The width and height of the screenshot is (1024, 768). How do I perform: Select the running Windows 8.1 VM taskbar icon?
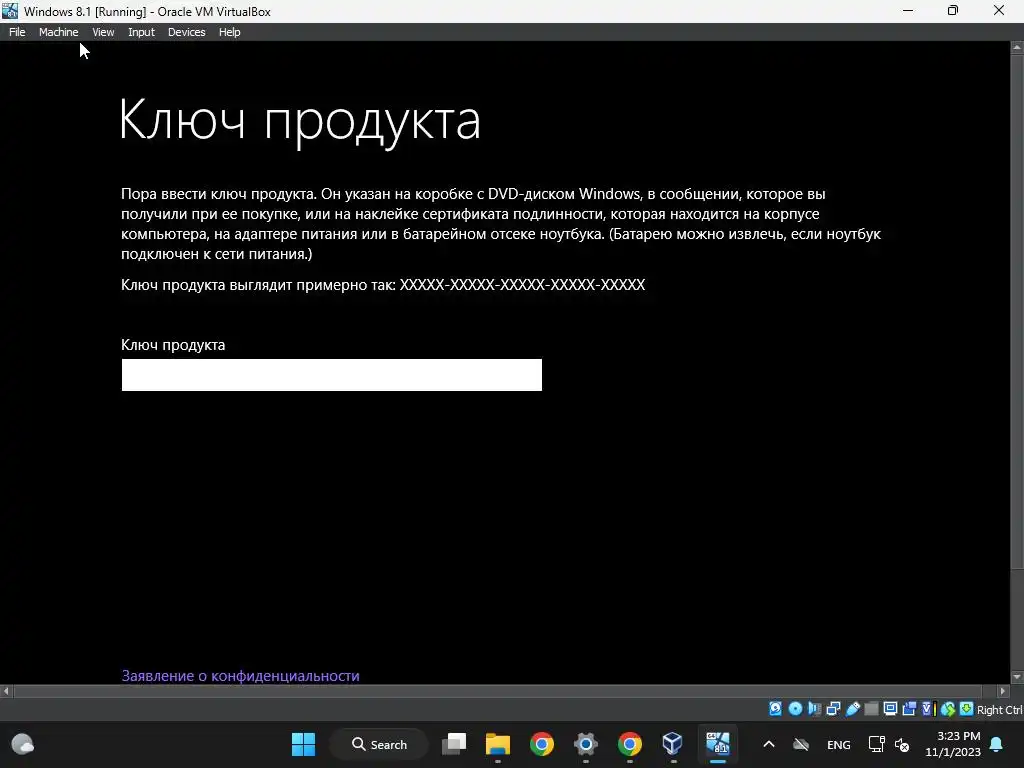717,744
